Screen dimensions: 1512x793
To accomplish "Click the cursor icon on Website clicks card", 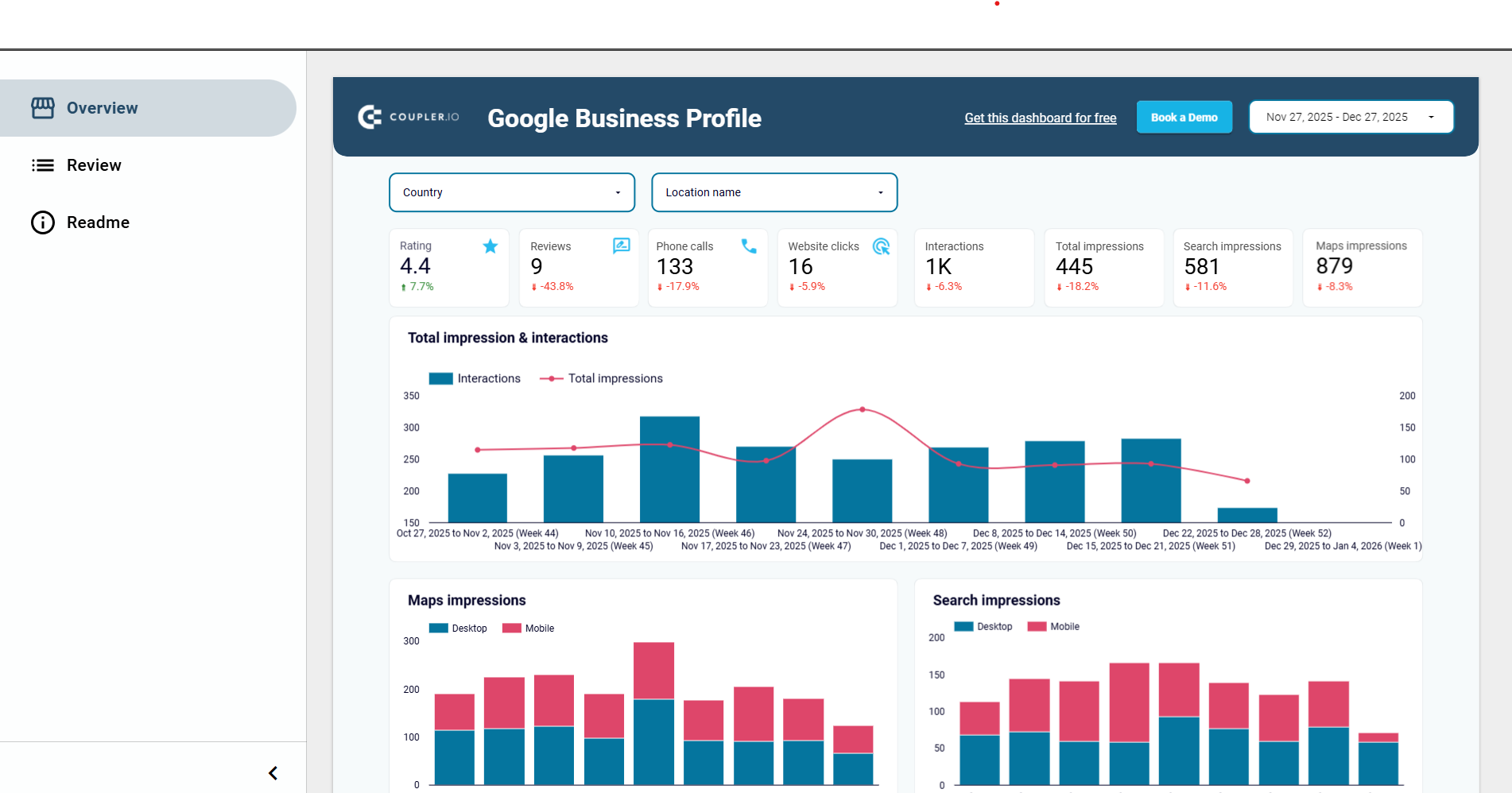I will pyautogui.click(x=881, y=247).
